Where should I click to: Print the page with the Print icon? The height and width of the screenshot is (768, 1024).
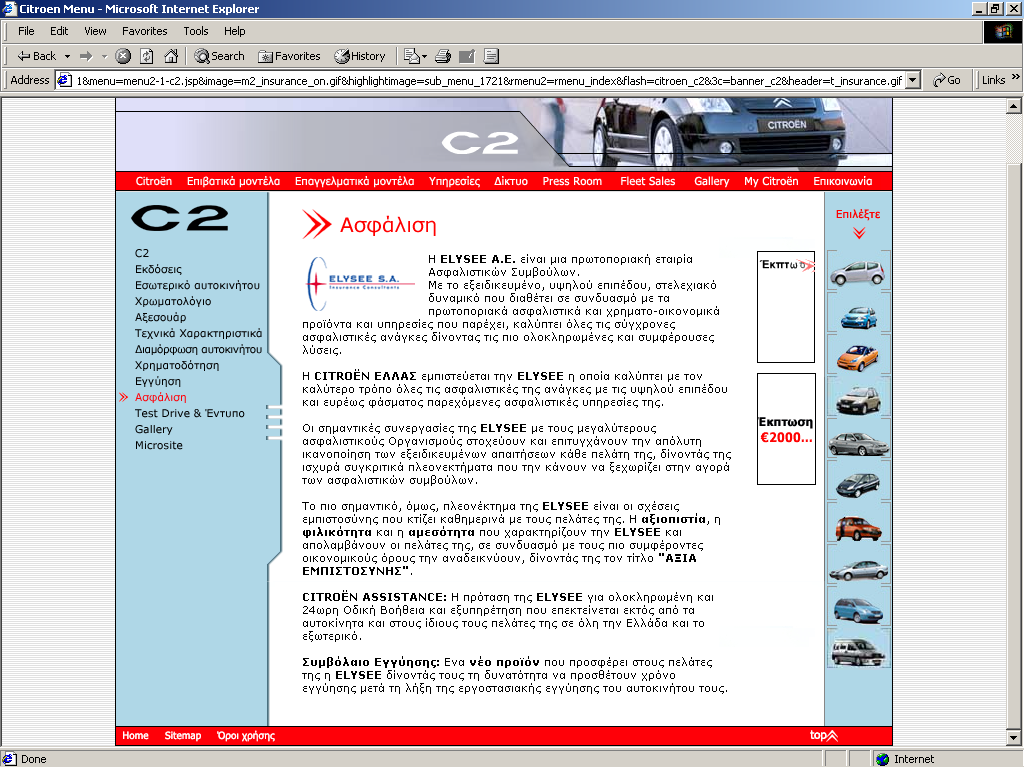tap(443, 56)
